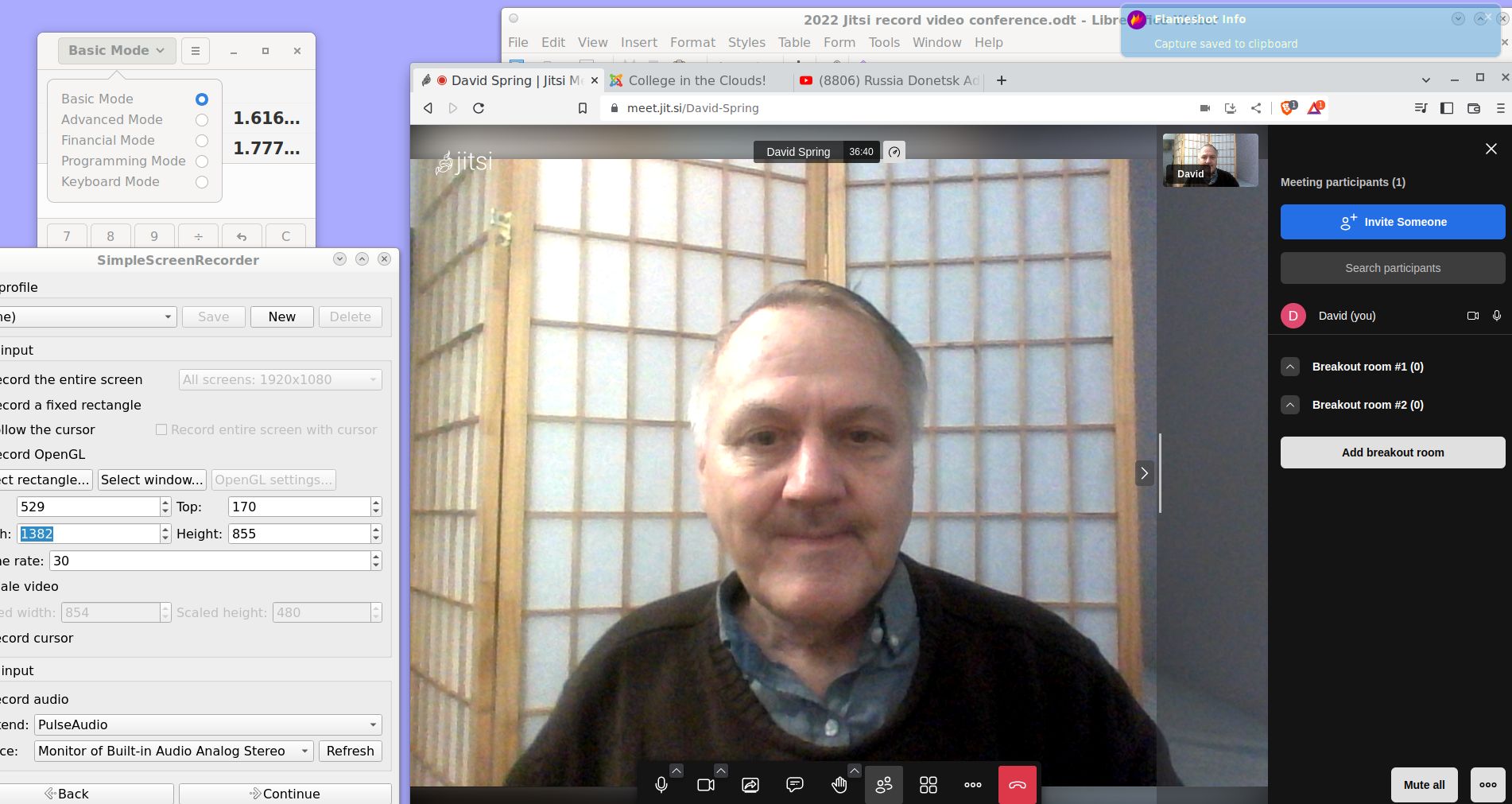Open calculator hamburger menu
1512x804 pixels.
(196, 51)
